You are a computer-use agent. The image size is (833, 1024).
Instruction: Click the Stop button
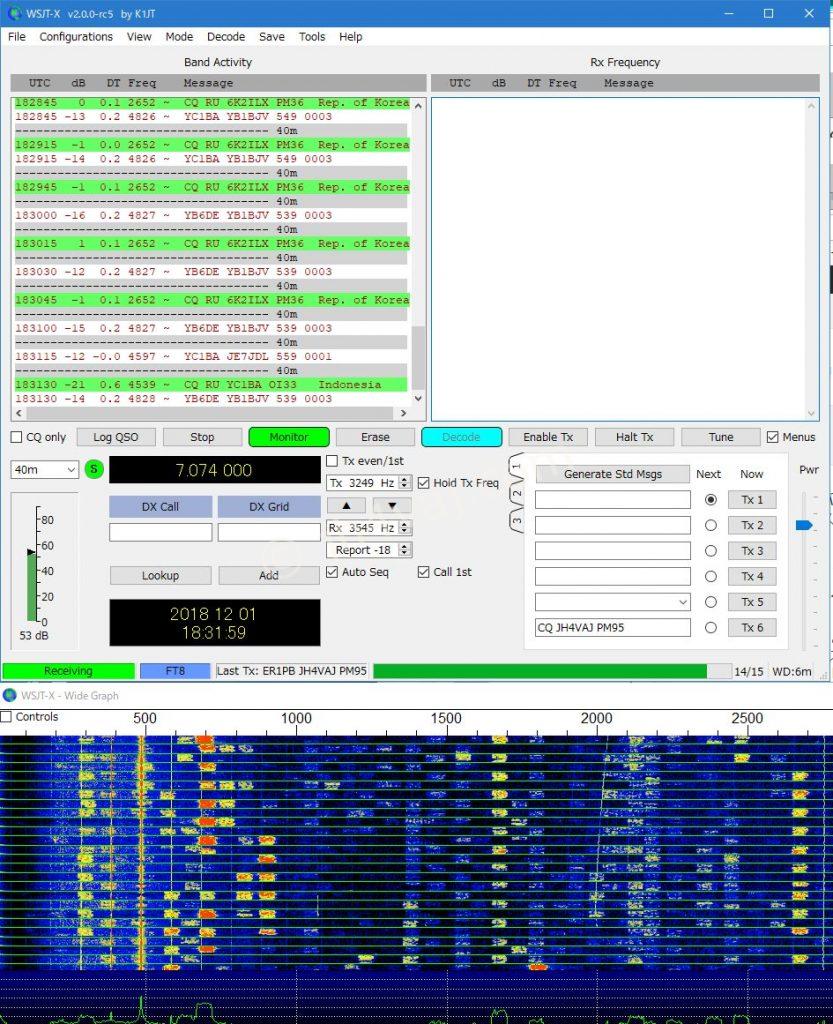click(202, 437)
